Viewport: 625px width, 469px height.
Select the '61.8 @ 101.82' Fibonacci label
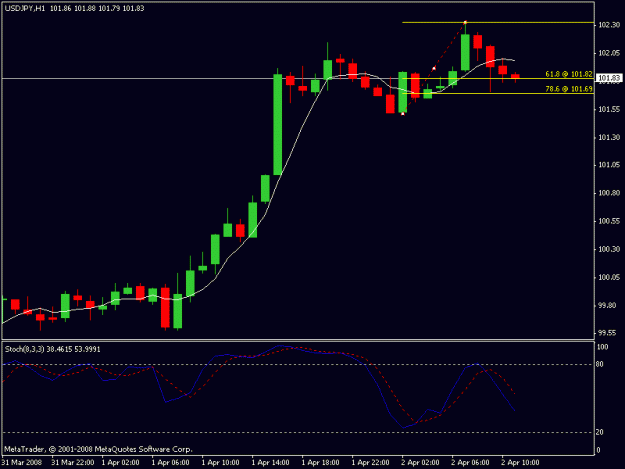tap(569, 74)
